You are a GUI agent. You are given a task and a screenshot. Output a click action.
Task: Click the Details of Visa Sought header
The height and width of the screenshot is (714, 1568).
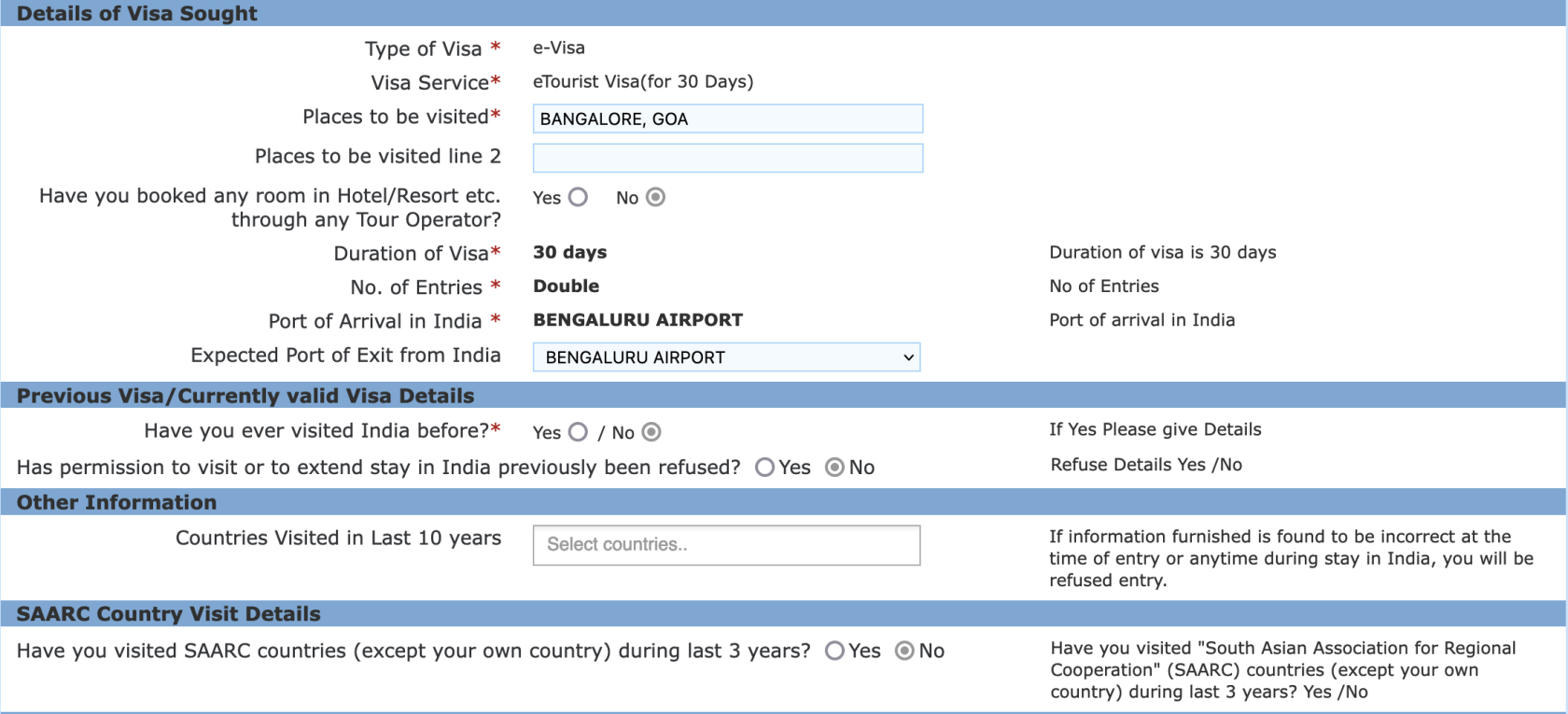click(135, 13)
